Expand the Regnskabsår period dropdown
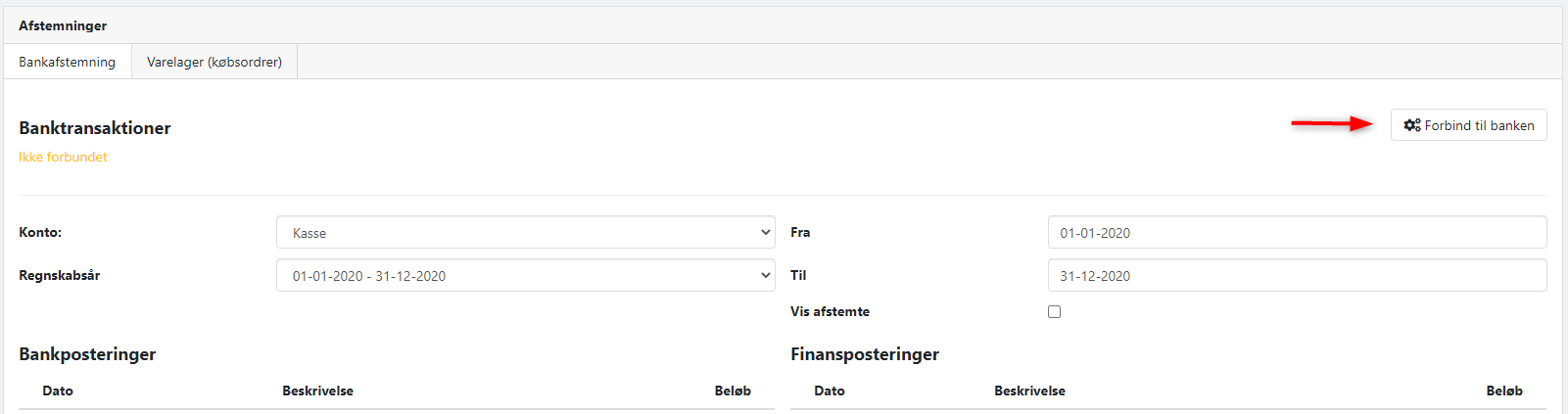 pos(525,276)
